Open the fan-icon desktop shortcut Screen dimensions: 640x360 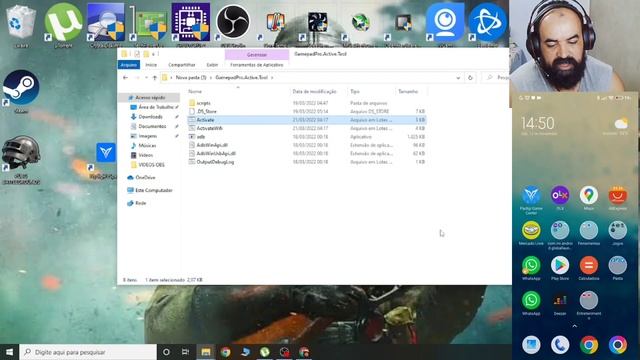[317, 24]
